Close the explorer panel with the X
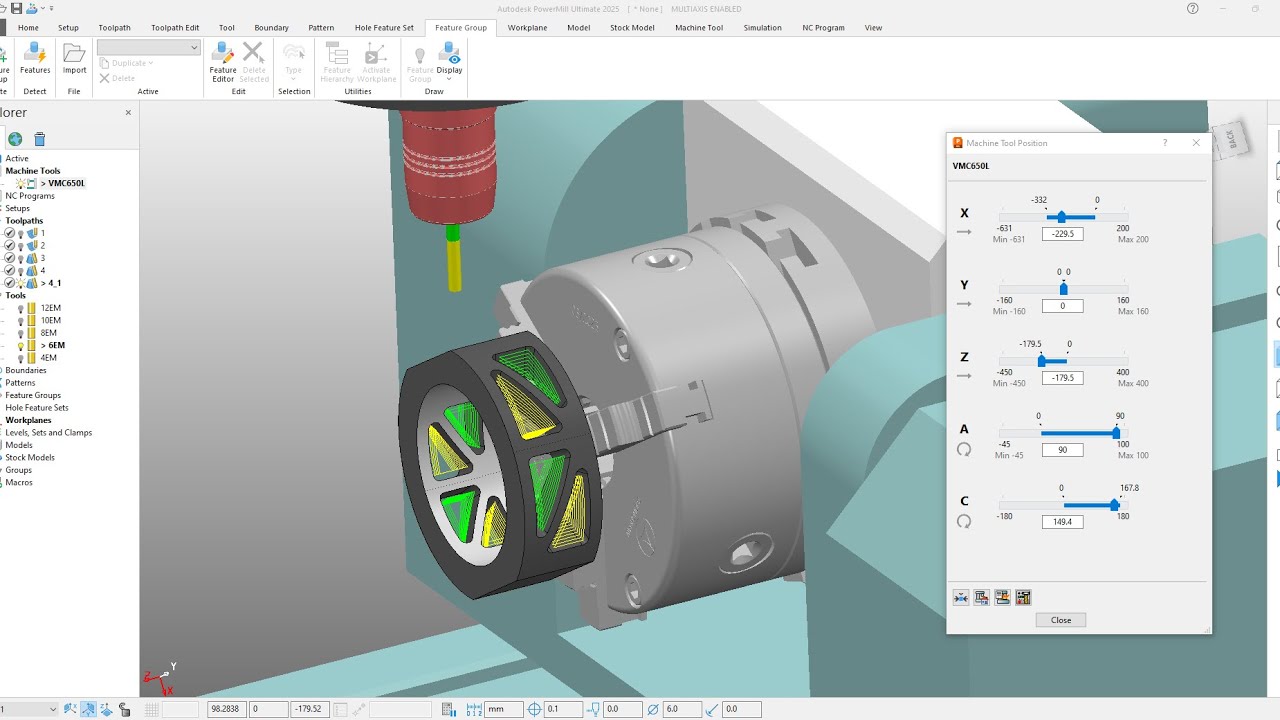Image resolution: width=1280 pixels, height=720 pixels. (128, 113)
